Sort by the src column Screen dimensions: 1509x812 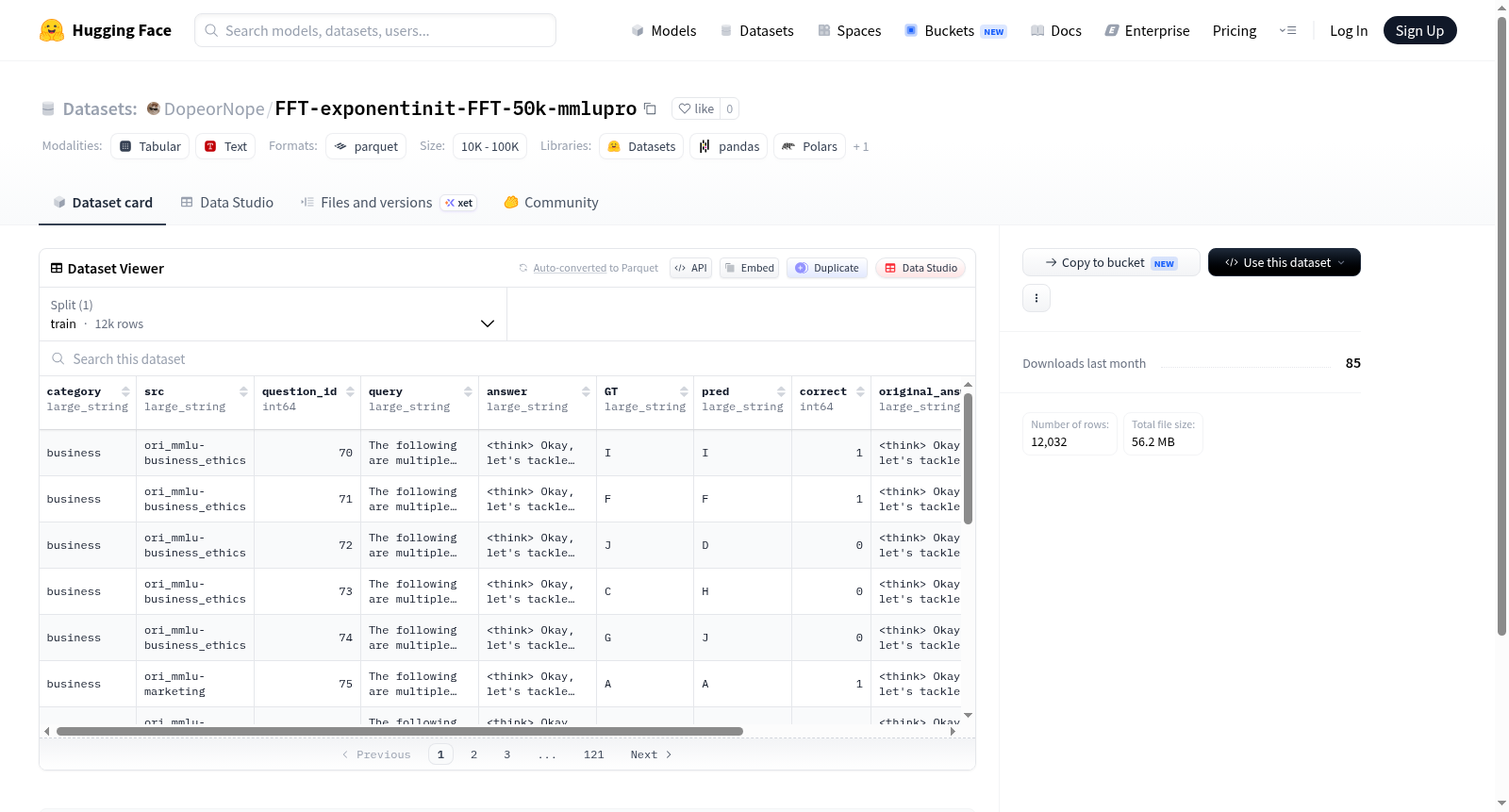[x=243, y=391]
